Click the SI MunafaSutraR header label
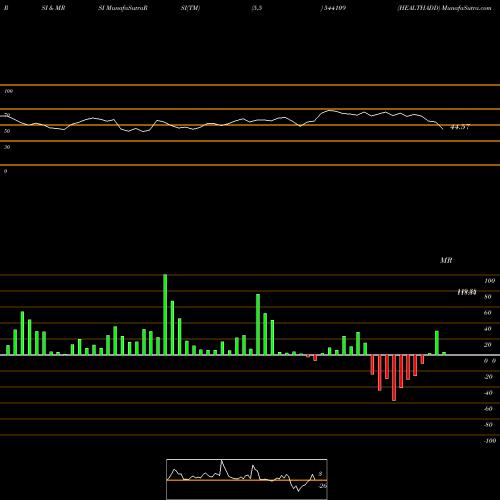The image size is (500, 500). tap(123, 8)
